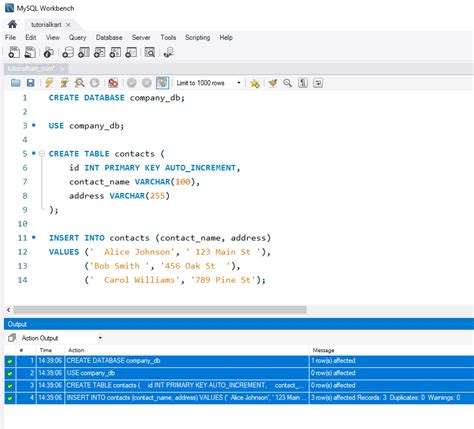Image resolution: width=474 pixels, height=429 pixels.
Task: Open the Inspector for selected object
Action: [x=49, y=52]
